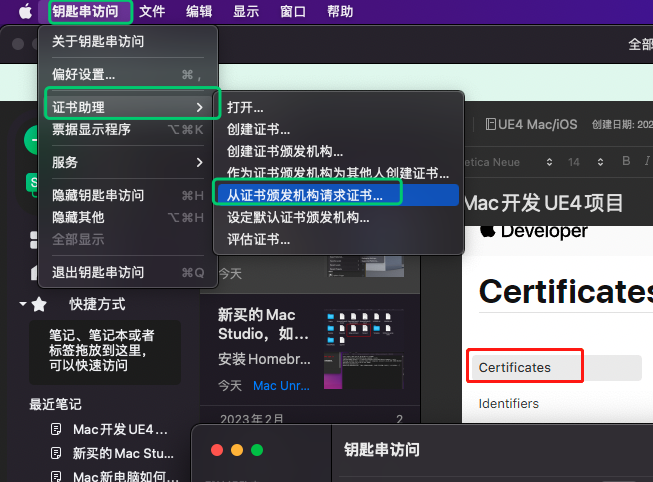Apply bold with the B icon
Image resolution: width=653 pixels, height=482 pixels.
(627, 161)
